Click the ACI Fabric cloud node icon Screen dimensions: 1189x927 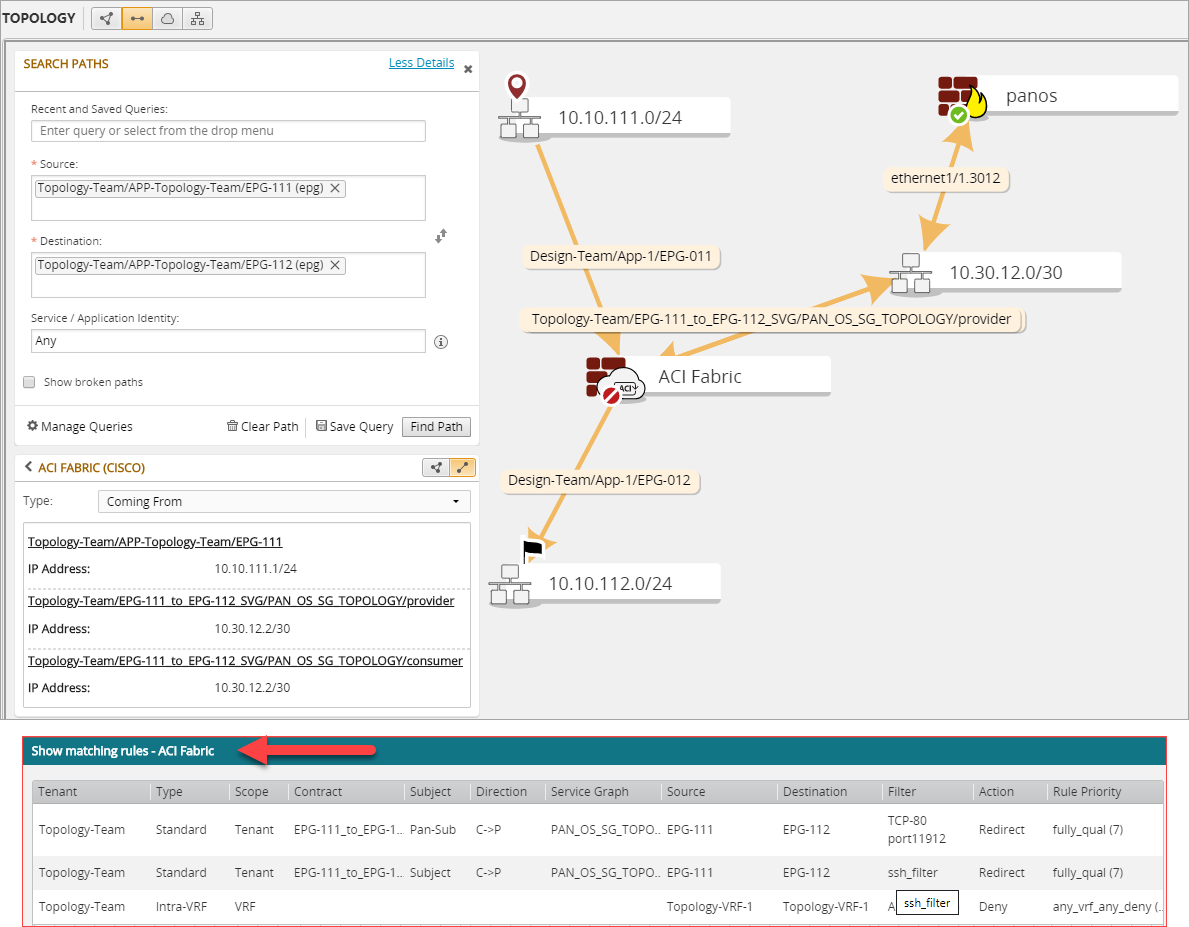click(614, 379)
